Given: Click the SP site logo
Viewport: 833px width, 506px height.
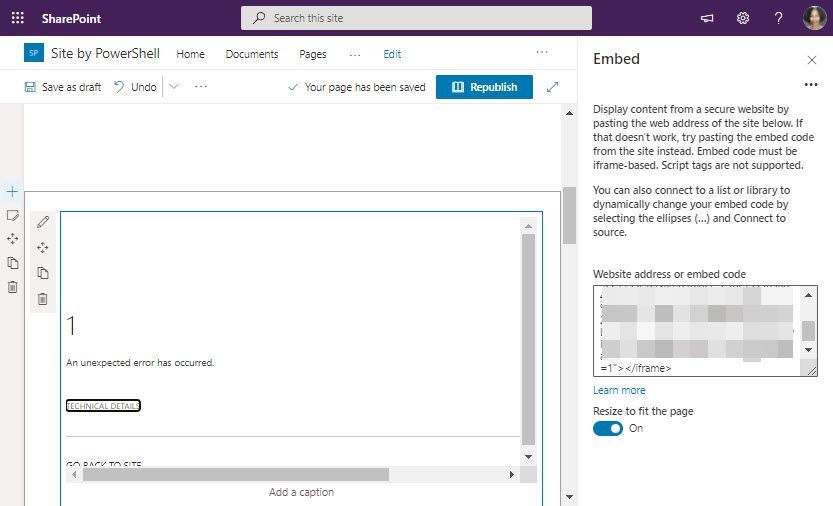Looking at the screenshot, I should click(x=34, y=53).
